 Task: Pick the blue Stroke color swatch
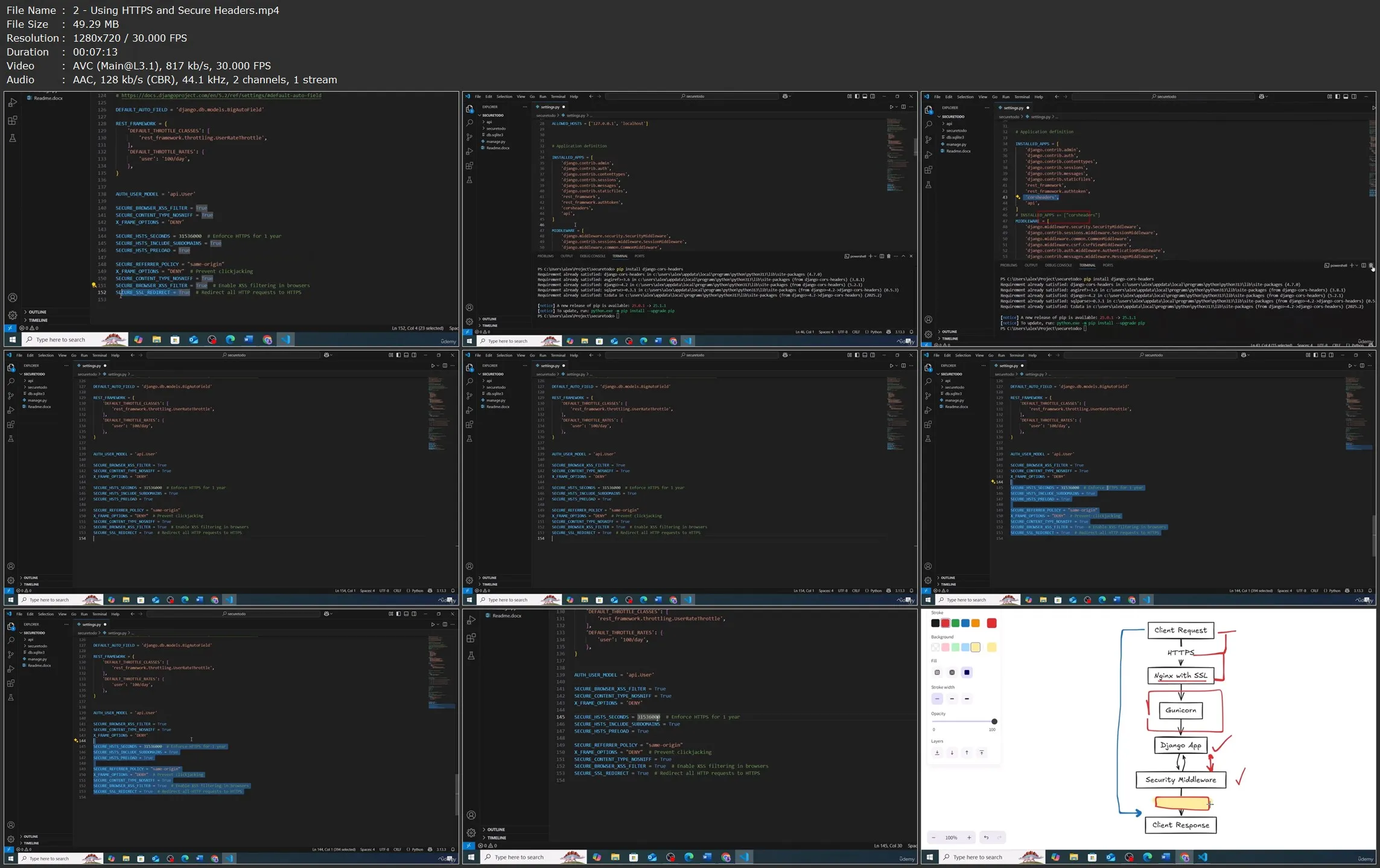(x=965, y=623)
